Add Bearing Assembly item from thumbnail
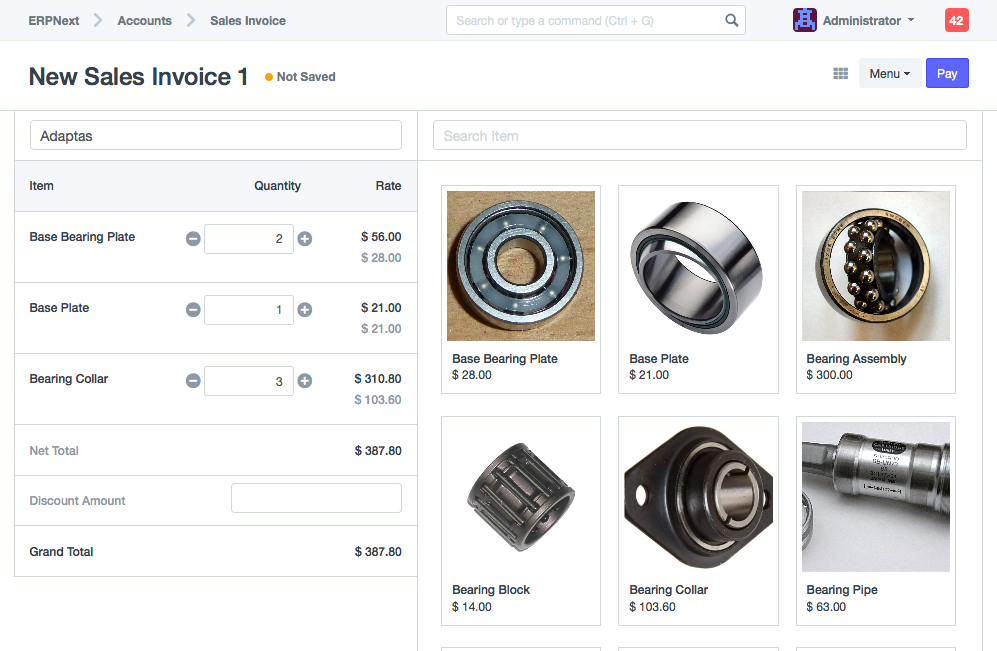997x651 pixels. pyautogui.click(x=876, y=266)
